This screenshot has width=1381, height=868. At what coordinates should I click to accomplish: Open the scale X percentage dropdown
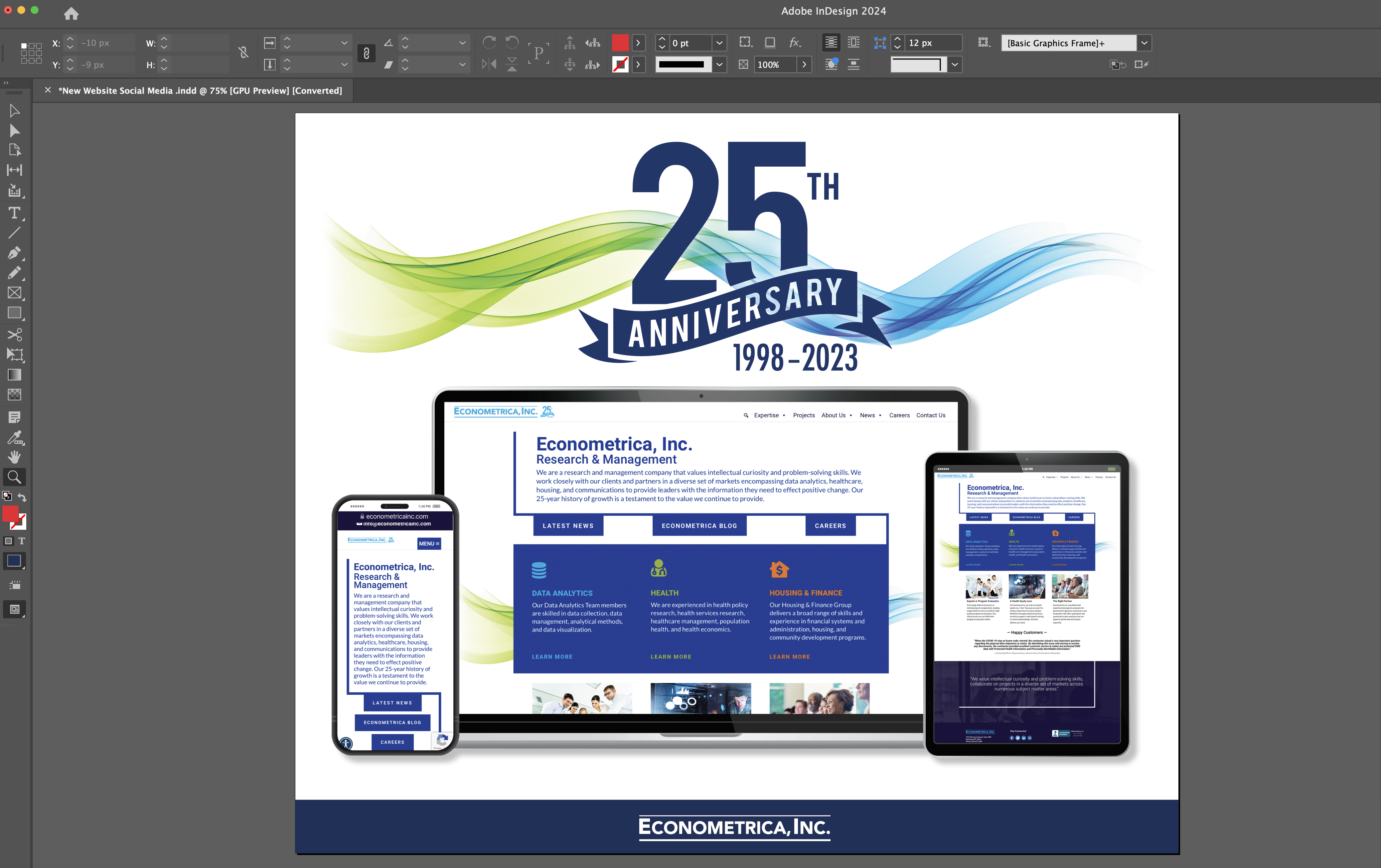click(344, 43)
